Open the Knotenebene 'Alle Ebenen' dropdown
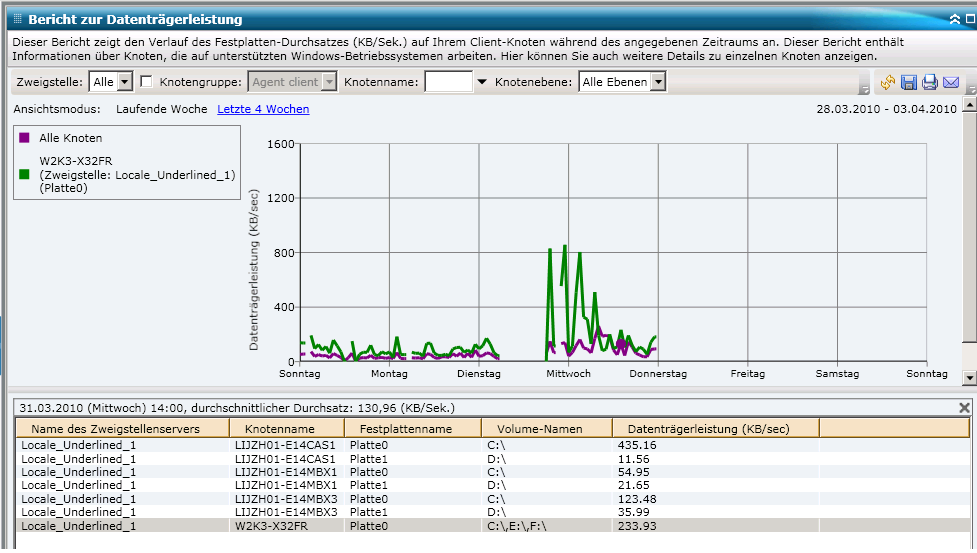 coord(657,82)
